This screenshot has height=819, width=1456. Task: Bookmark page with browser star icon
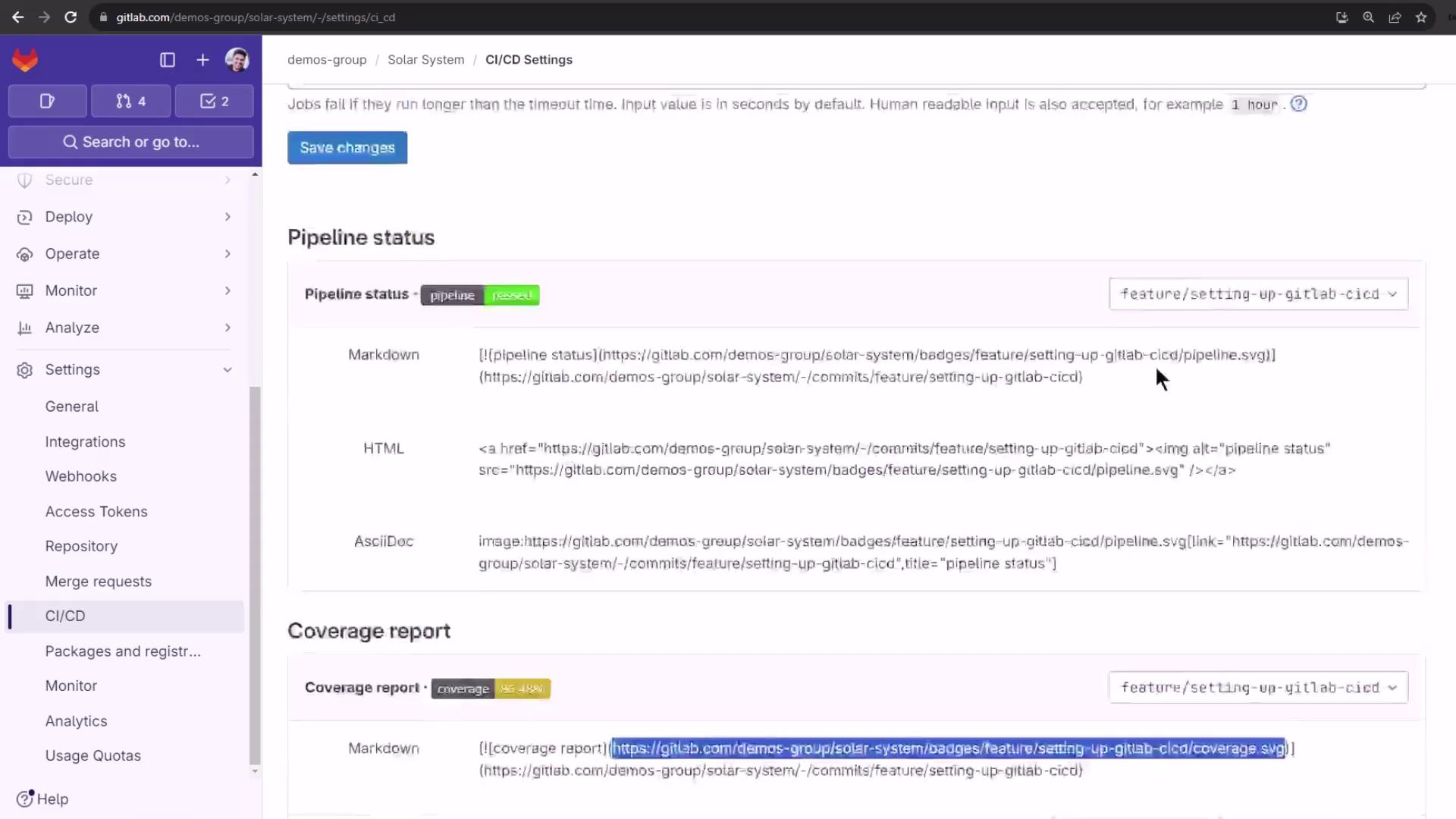(x=1421, y=17)
